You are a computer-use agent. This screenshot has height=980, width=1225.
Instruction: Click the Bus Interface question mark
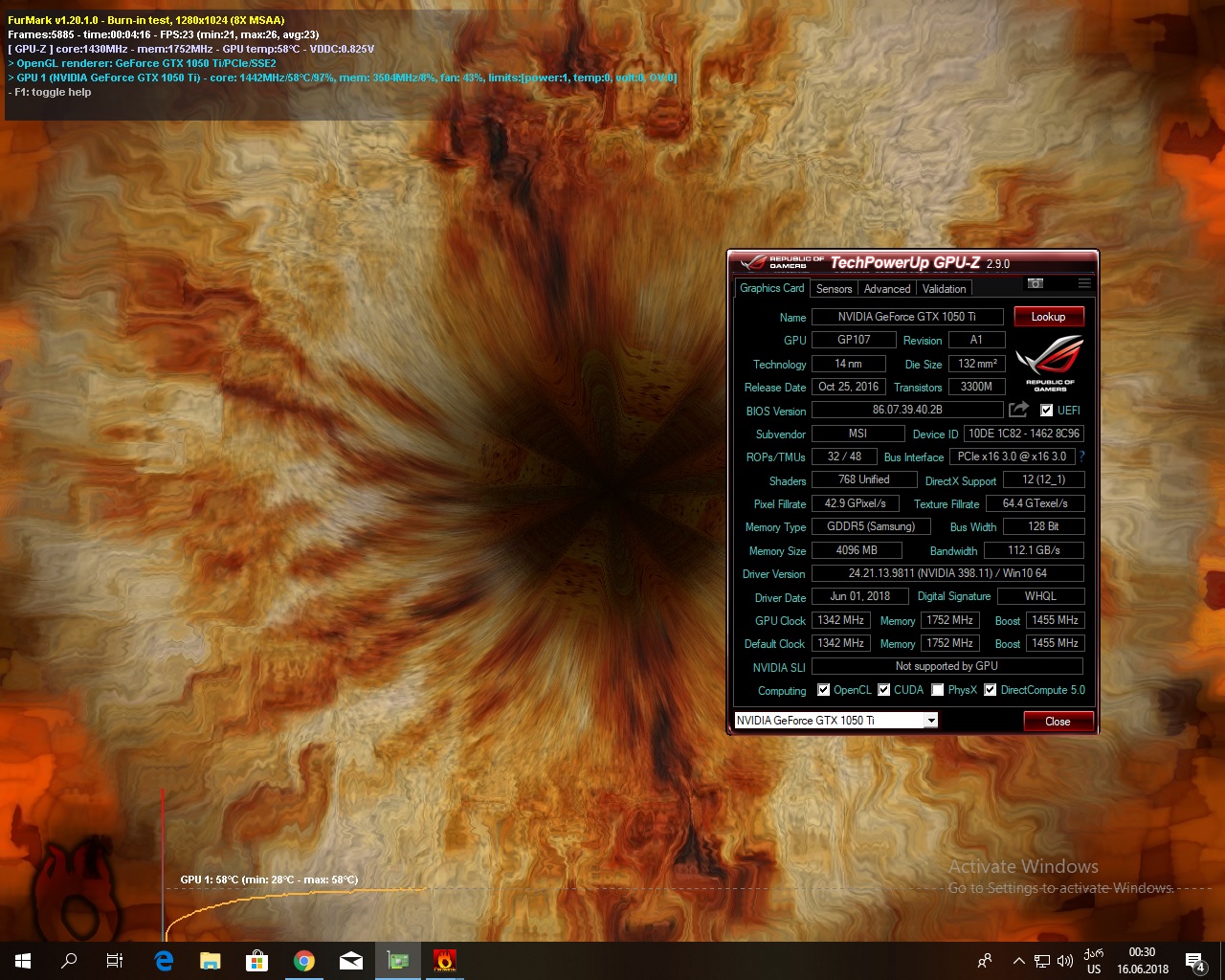pos(1082,457)
